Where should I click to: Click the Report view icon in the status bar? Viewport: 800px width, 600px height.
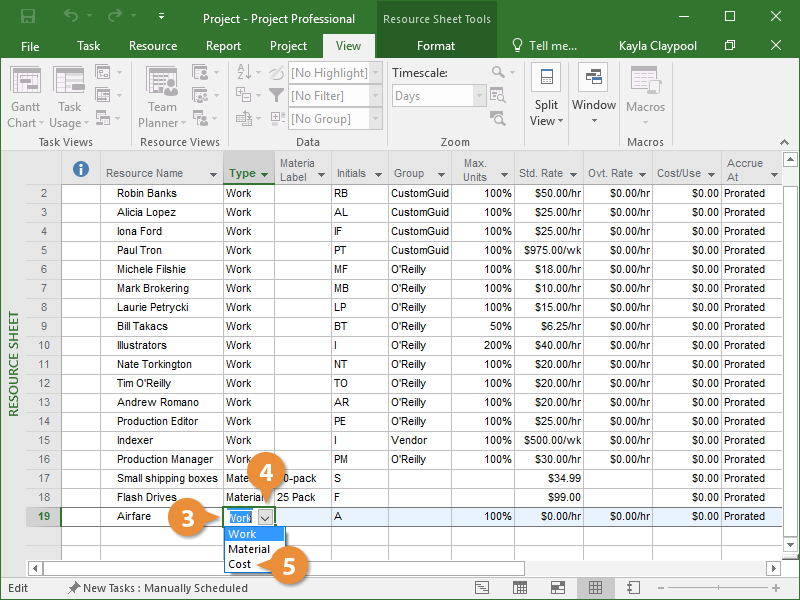(632, 588)
